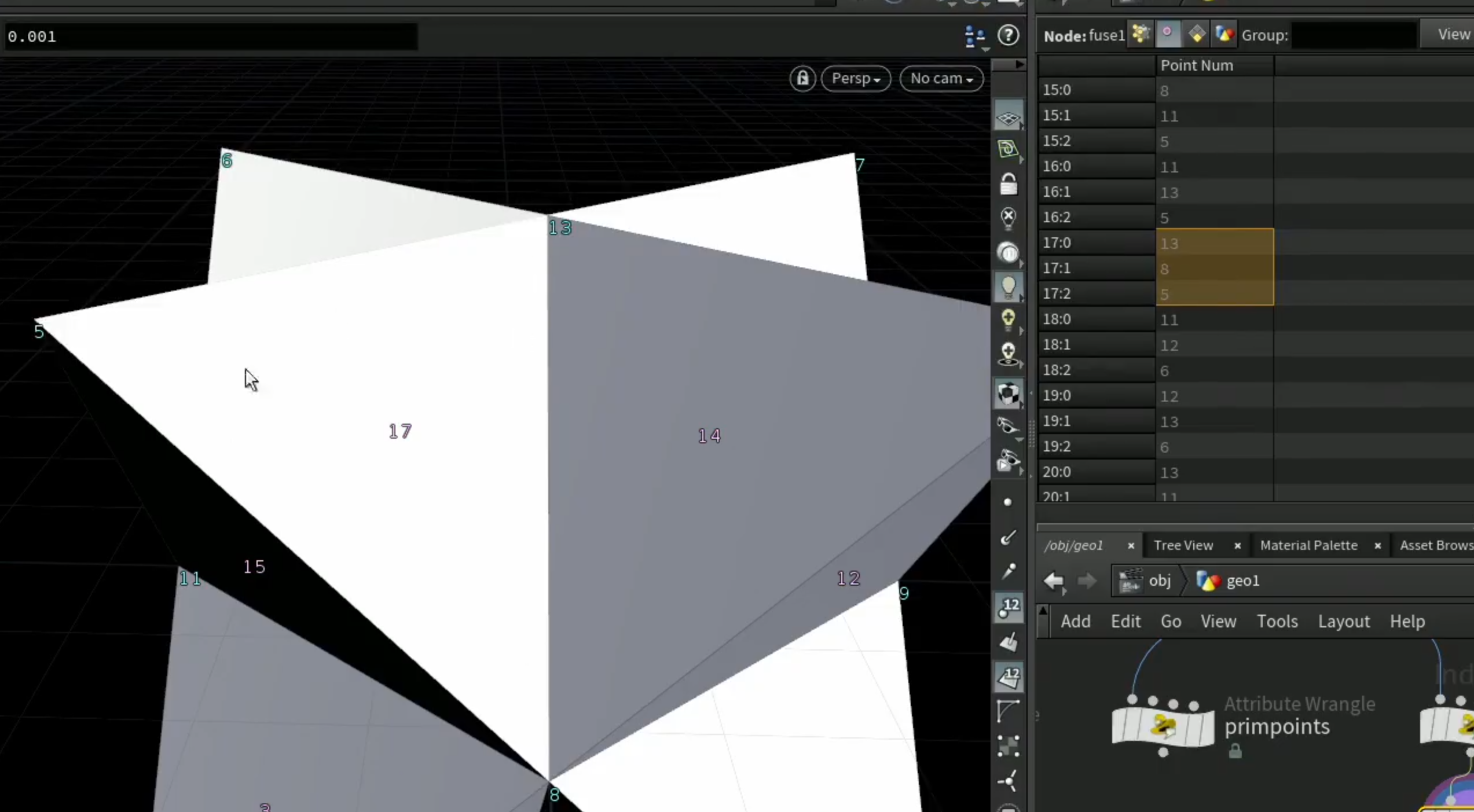Click the network back arrow button
Viewport: 1474px width, 812px height.
pyautogui.click(x=1053, y=580)
